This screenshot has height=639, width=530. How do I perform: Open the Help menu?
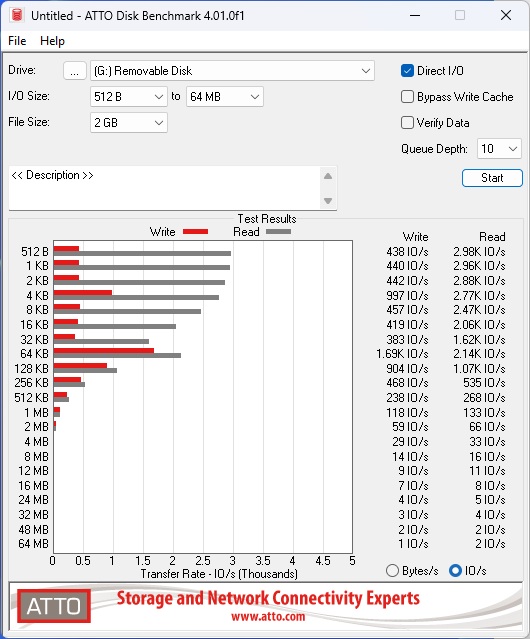[x=52, y=41]
